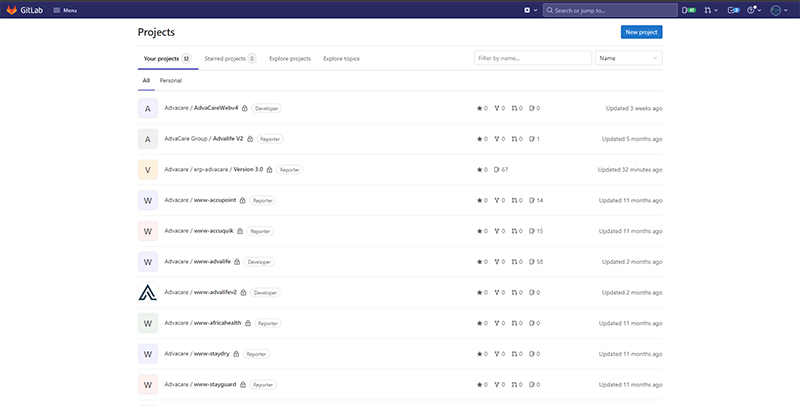The image size is (800, 406).
Task: Click 'Updated 5 months ago' text
Action: (632, 139)
